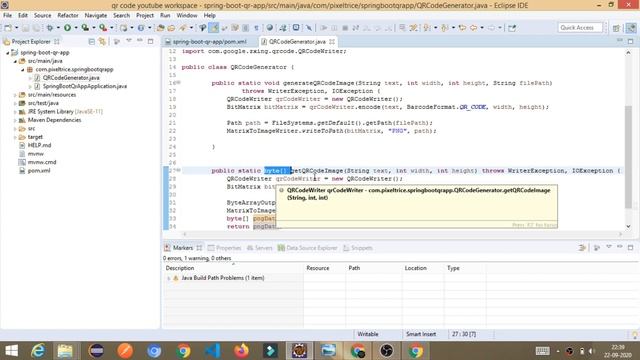The width and height of the screenshot is (640, 360).
Task: Open the File menu
Action: click(7, 16)
